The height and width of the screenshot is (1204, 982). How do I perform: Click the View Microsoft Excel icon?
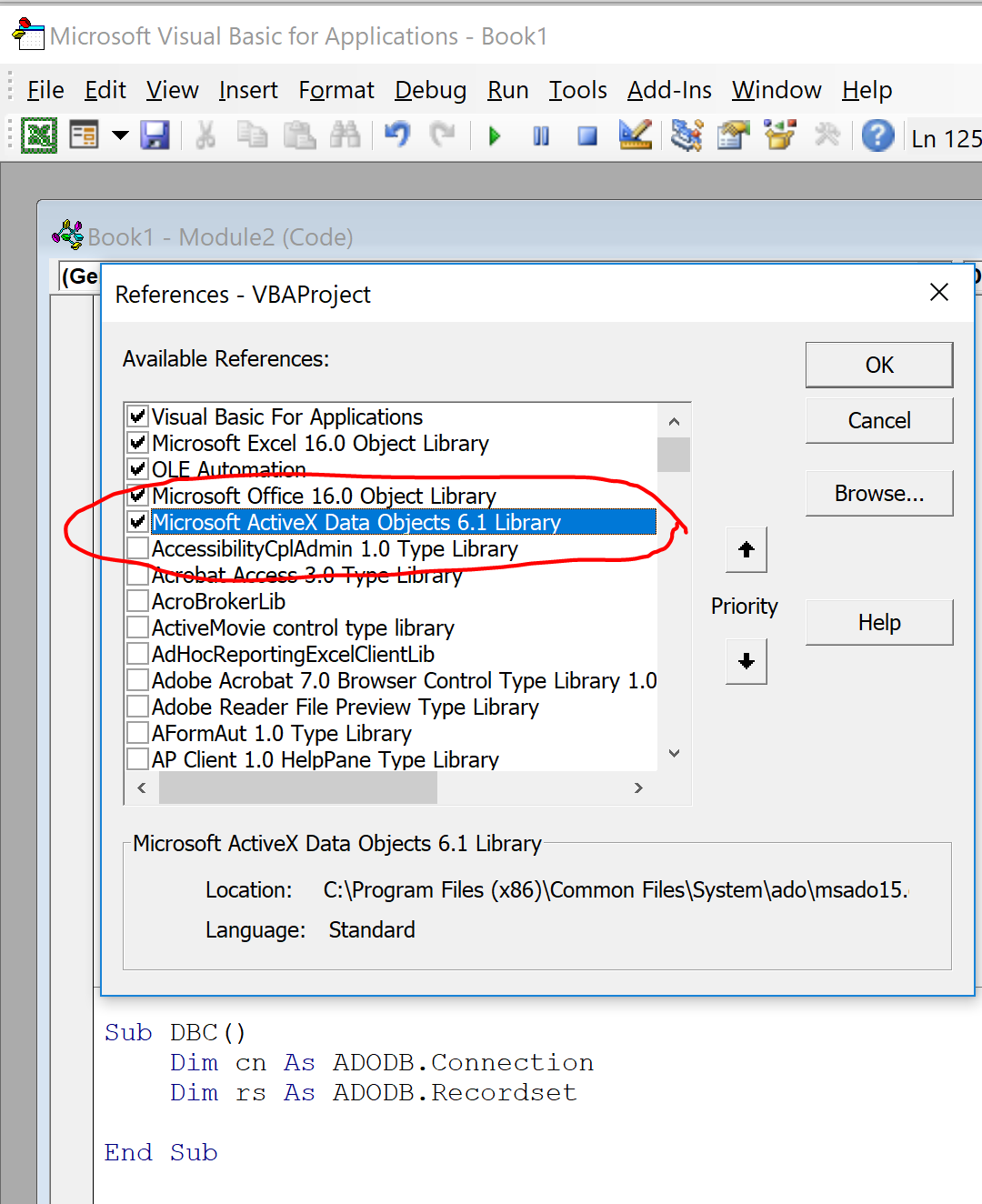point(39,136)
